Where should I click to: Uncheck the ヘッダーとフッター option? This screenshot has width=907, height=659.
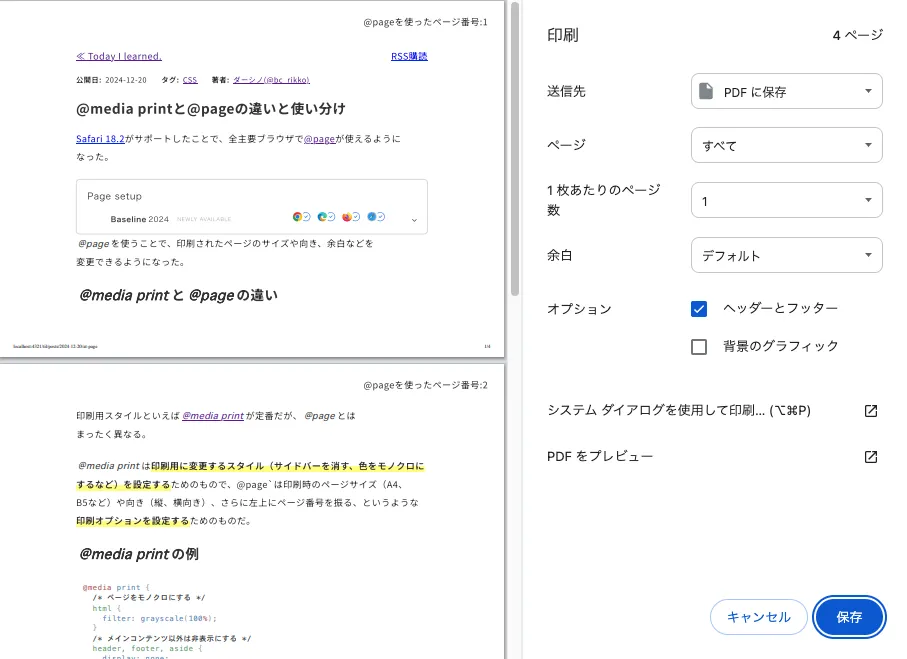699,309
